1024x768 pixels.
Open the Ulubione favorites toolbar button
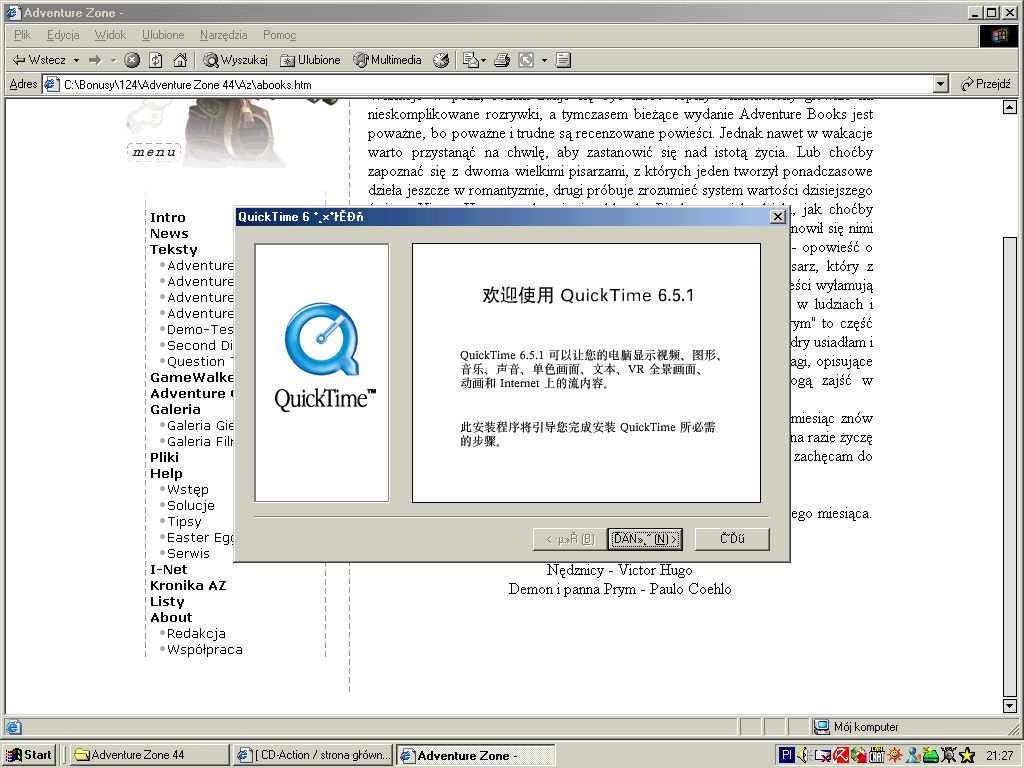[x=311, y=60]
